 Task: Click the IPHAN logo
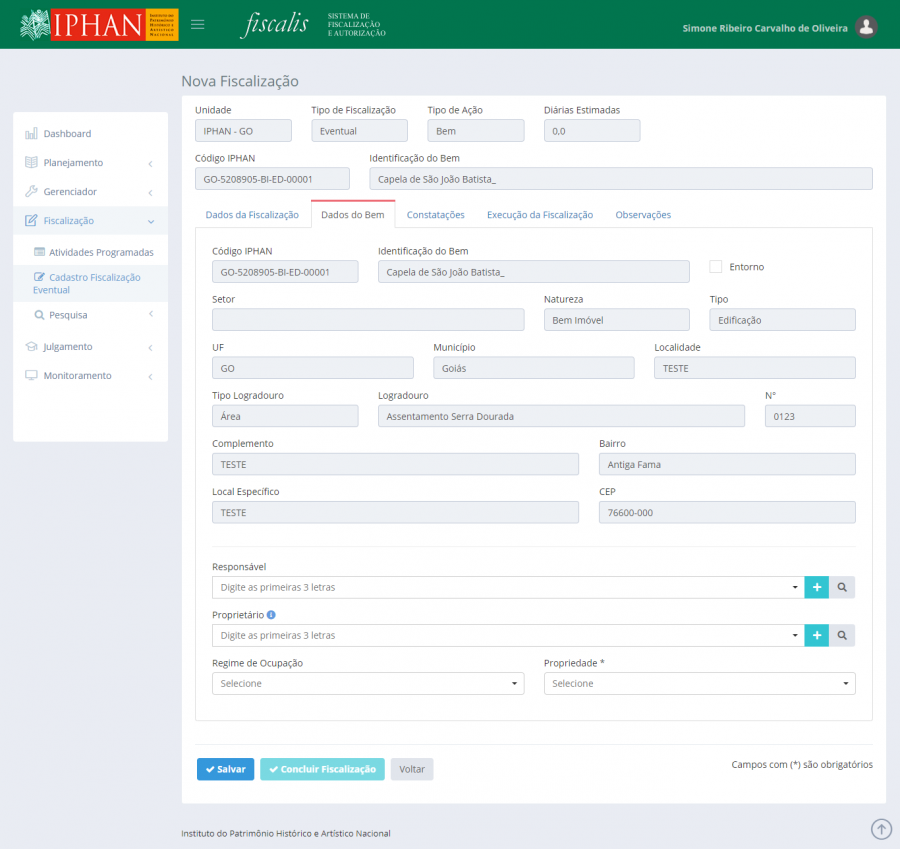click(98, 25)
